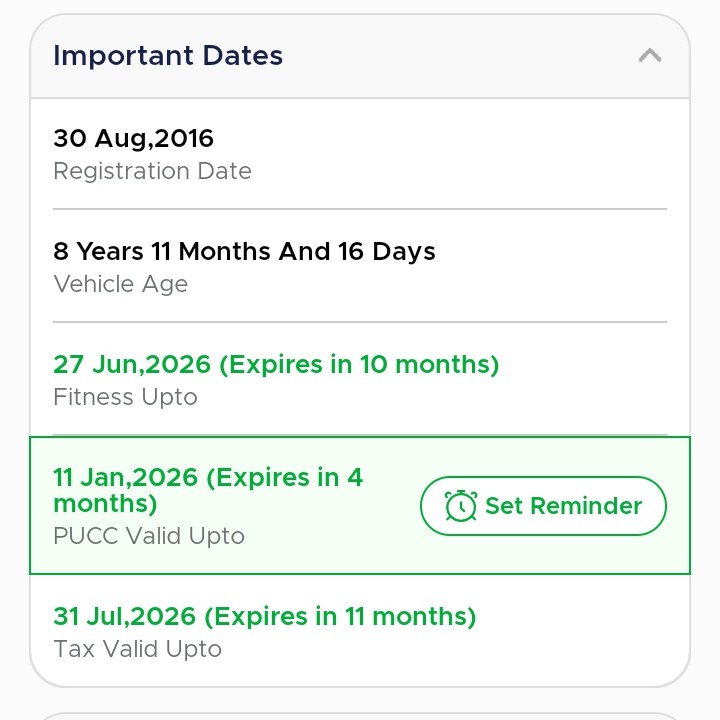Tap the 'Expires in 11 months' note
This screenshot has height=720, width=720.
(x=348, y=616)
